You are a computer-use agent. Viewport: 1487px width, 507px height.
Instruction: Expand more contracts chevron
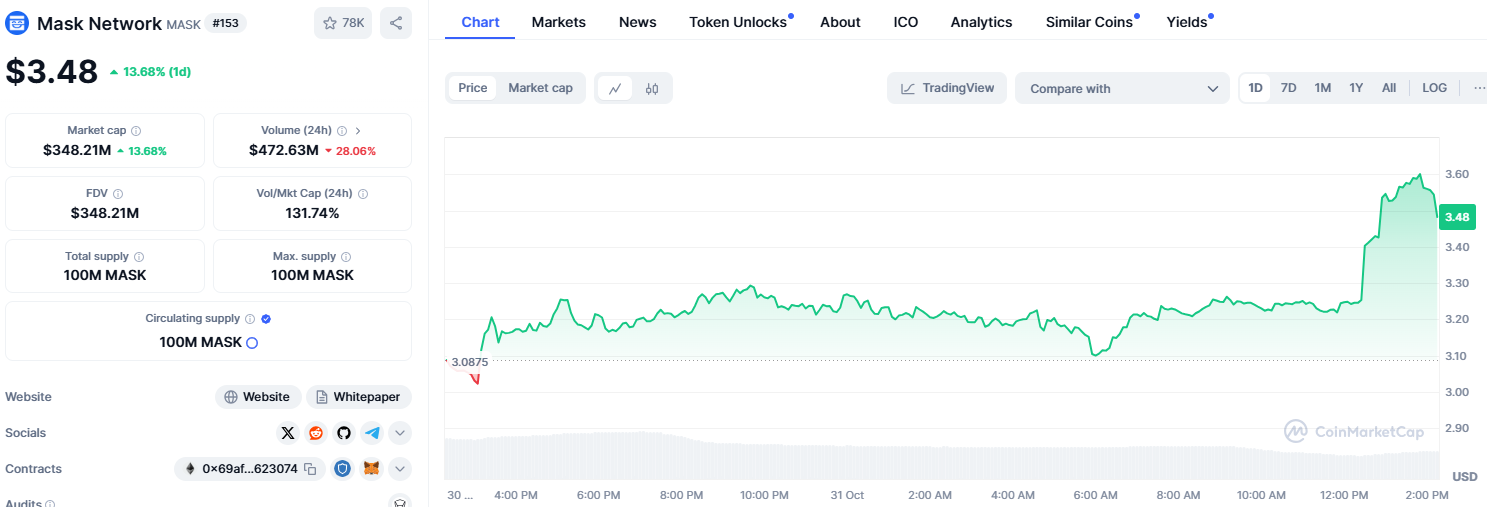[400, 469]
